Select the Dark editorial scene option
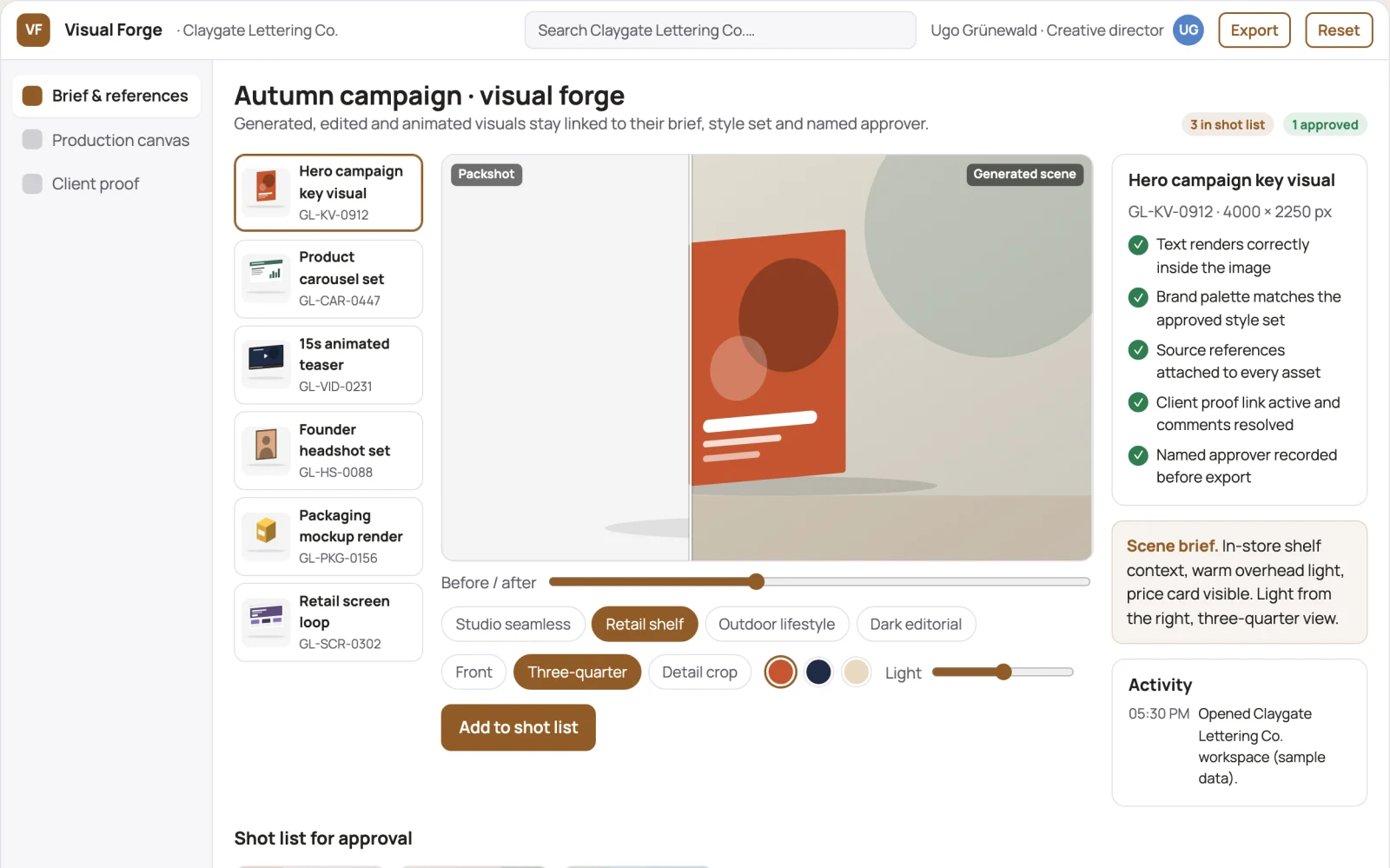 tap(916, 624)
